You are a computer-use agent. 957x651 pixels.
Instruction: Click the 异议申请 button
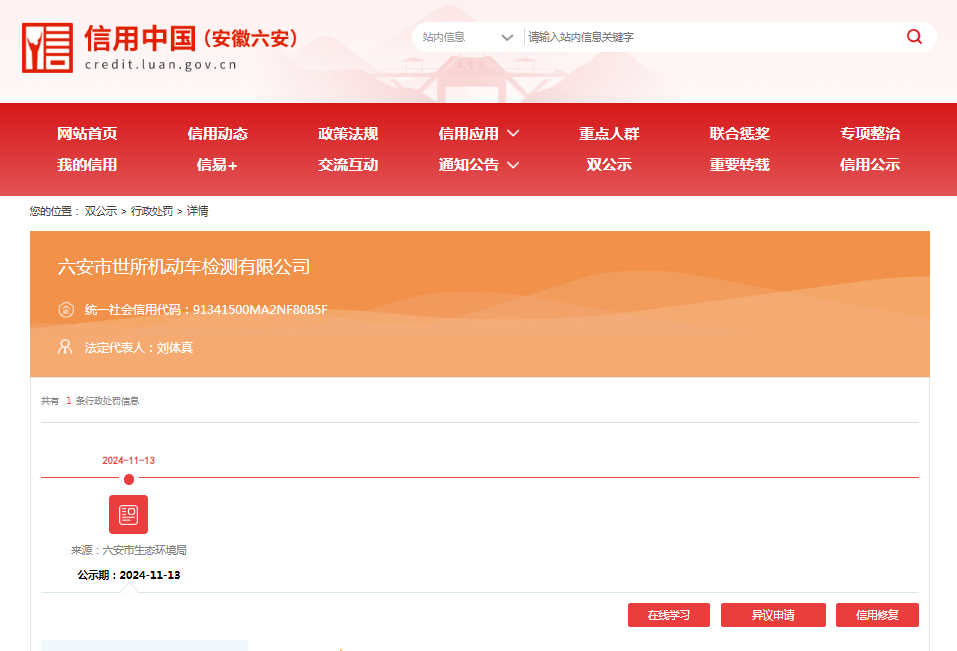coord(773,615)
